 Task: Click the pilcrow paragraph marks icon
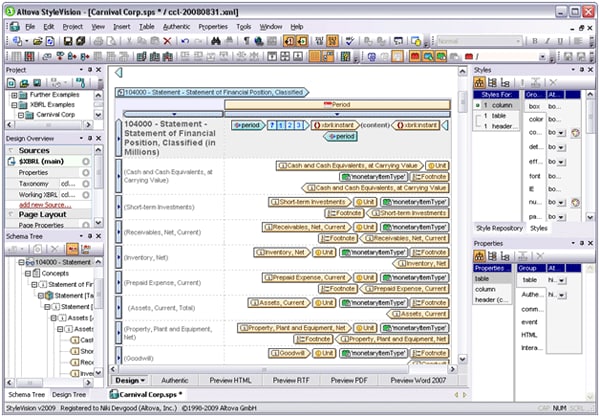click(x=246, y=41)
